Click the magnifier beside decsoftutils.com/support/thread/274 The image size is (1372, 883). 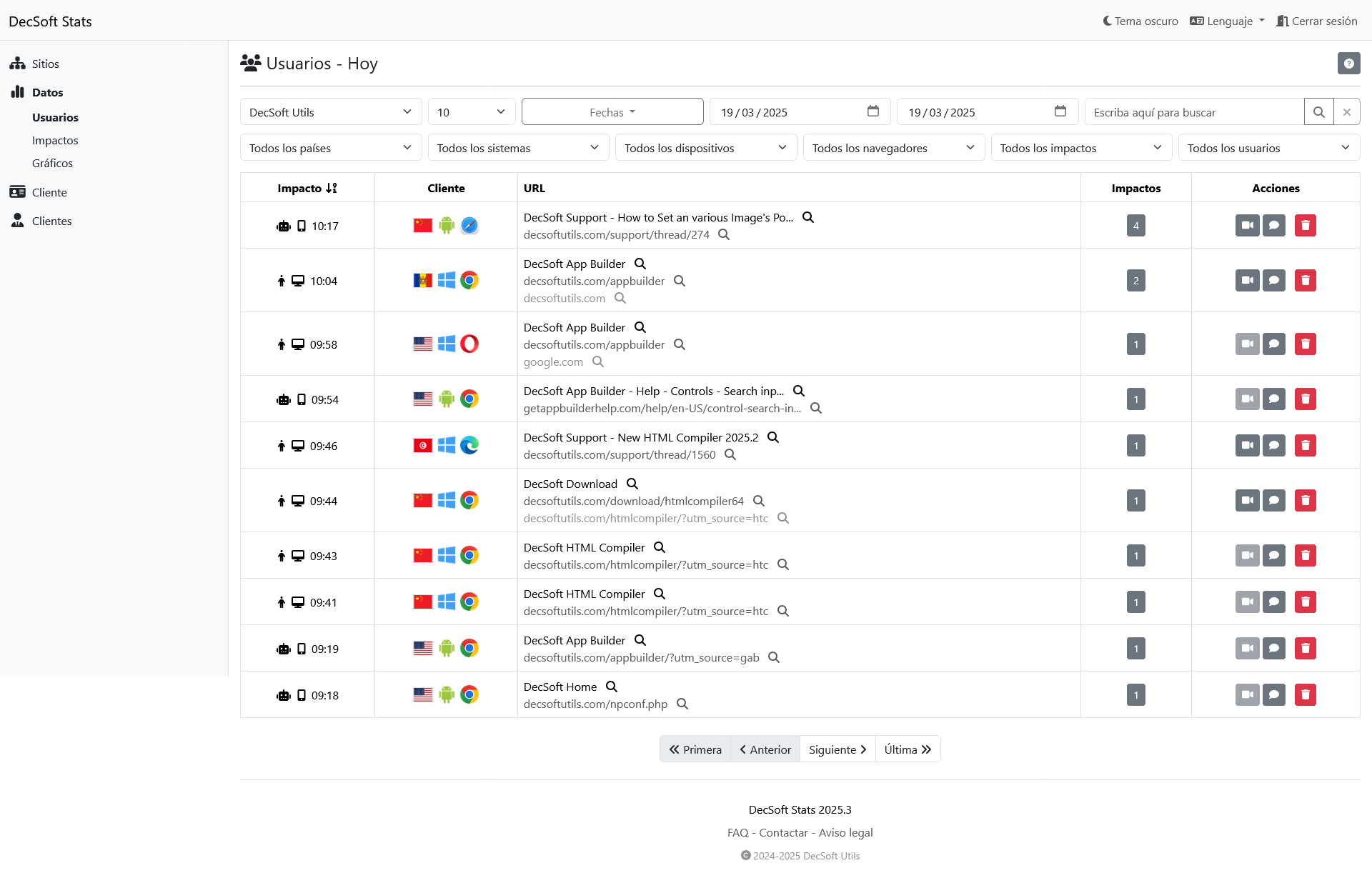click(724, 234)
